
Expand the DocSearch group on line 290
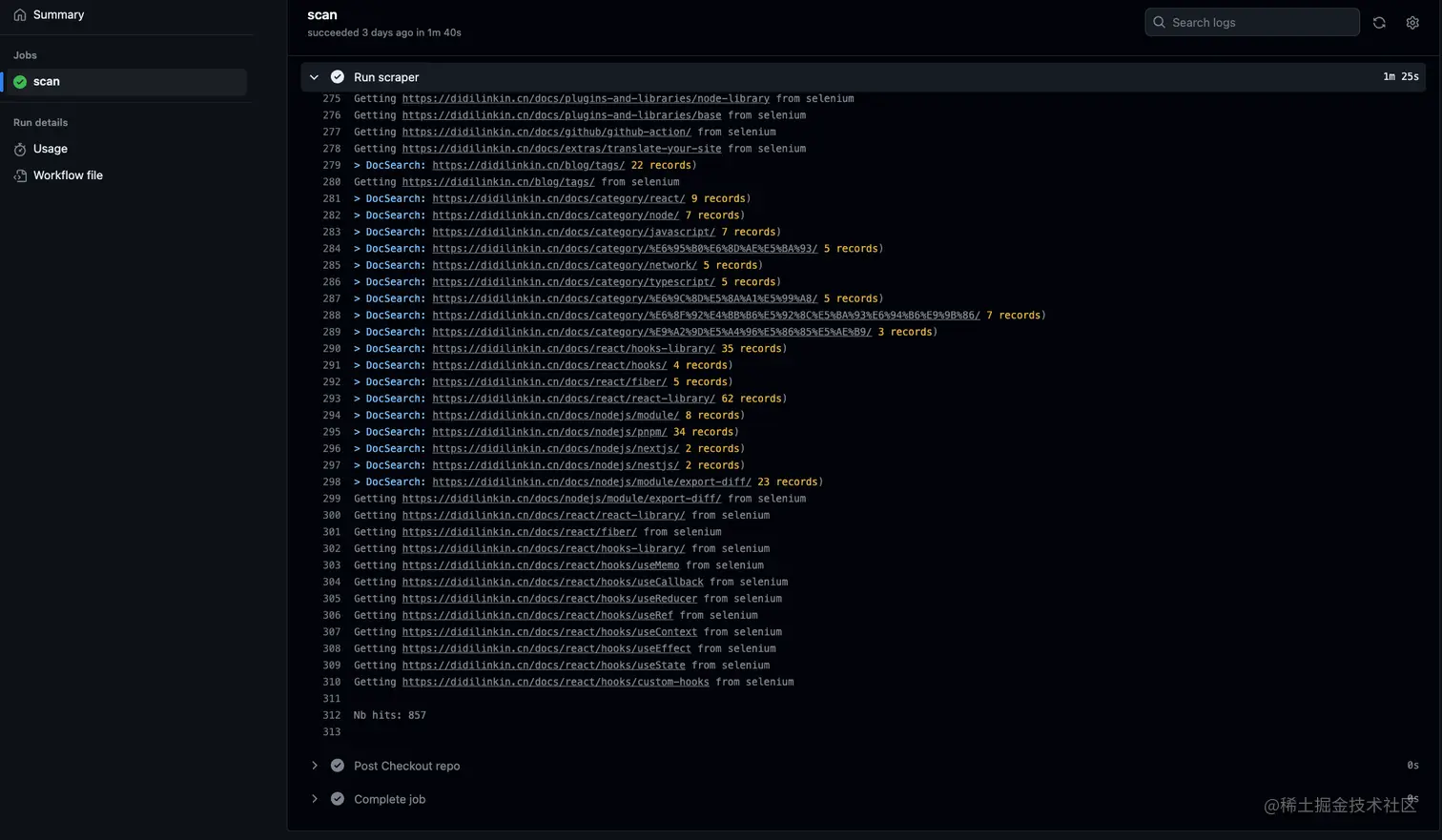(358, 349)
